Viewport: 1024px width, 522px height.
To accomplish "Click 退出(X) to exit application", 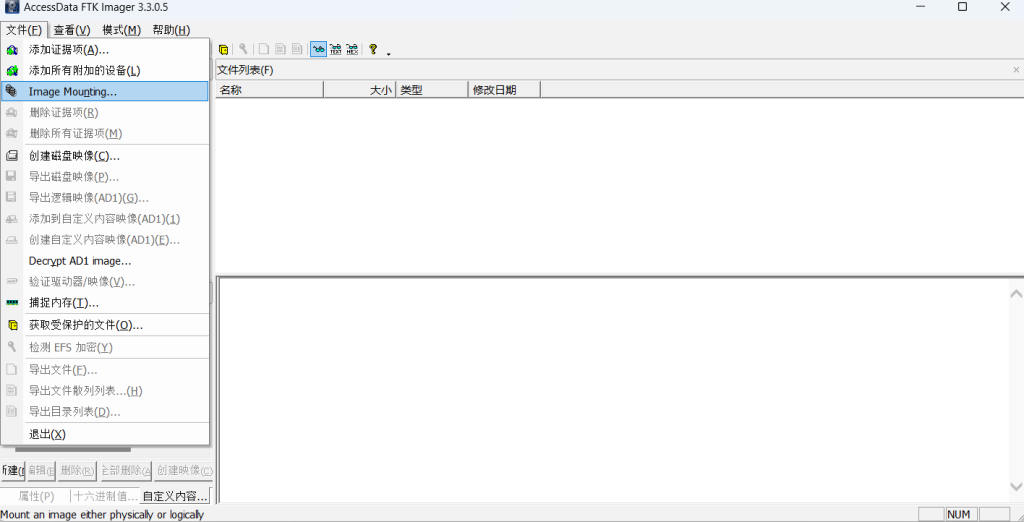I will [47, 434].
